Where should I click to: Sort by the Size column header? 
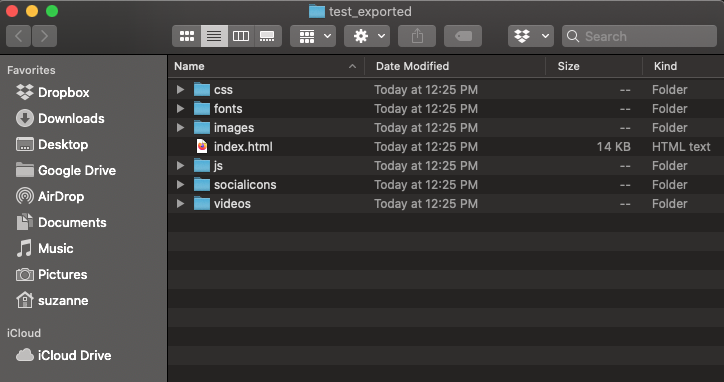(594, 66)
